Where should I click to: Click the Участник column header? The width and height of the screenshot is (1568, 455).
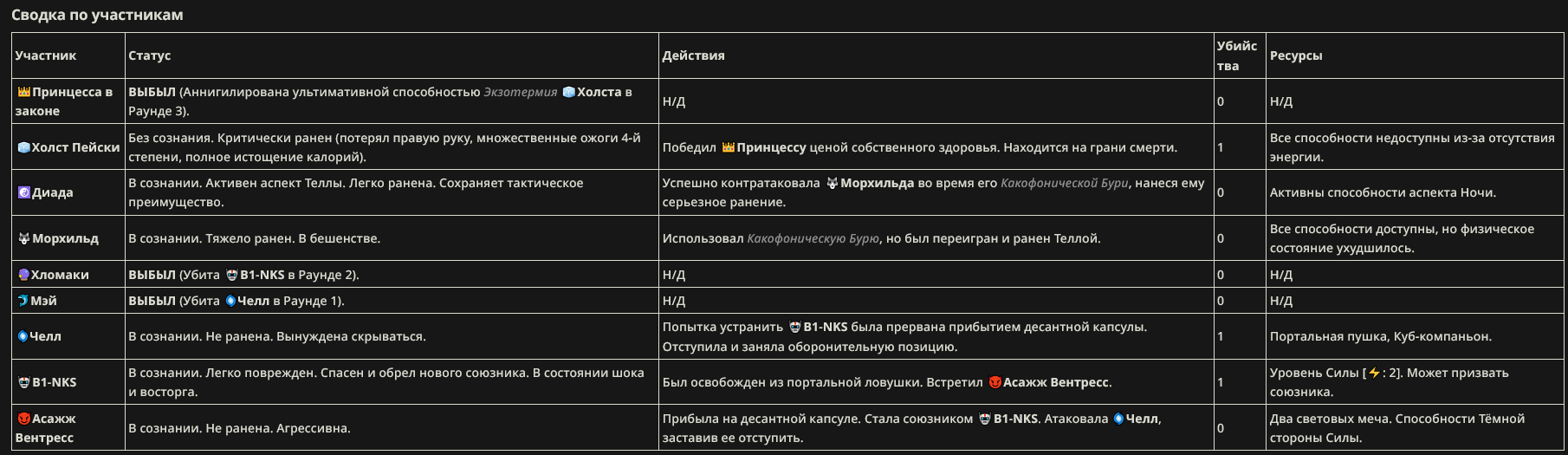[x=46, y=55]
